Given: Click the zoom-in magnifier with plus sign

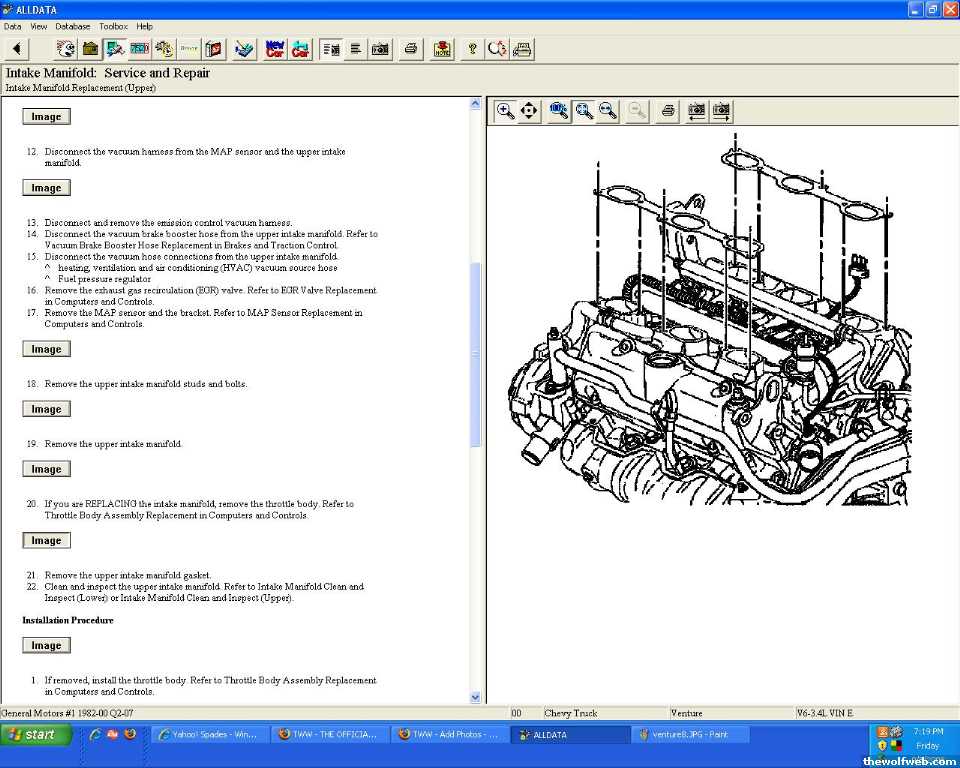Looking at the screenshot, I should tap(505, 111).
